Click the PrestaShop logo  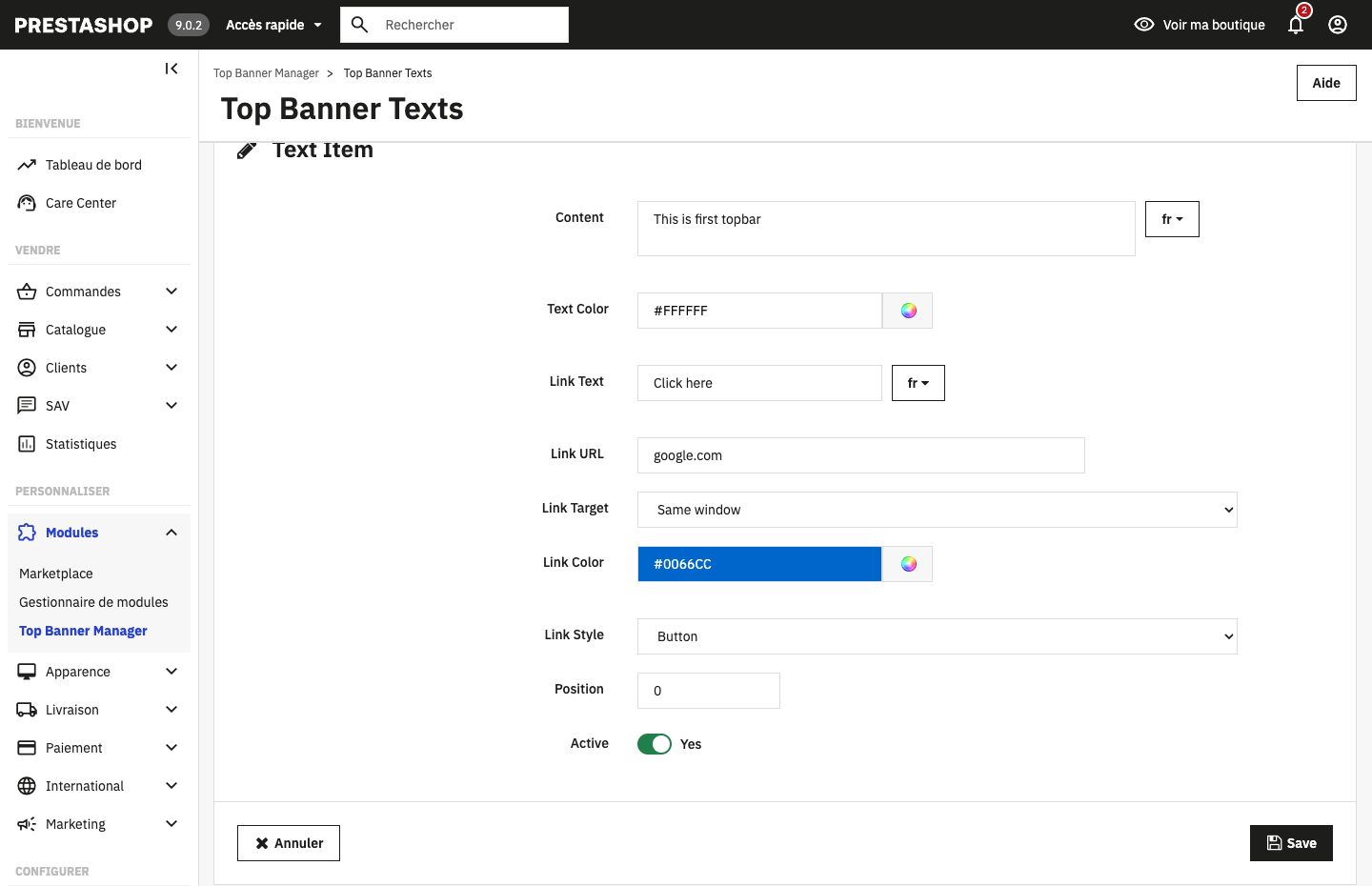84,25
